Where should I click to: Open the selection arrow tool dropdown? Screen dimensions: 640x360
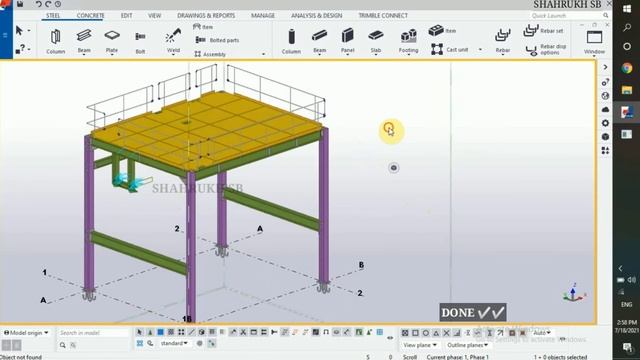[29, 31]
